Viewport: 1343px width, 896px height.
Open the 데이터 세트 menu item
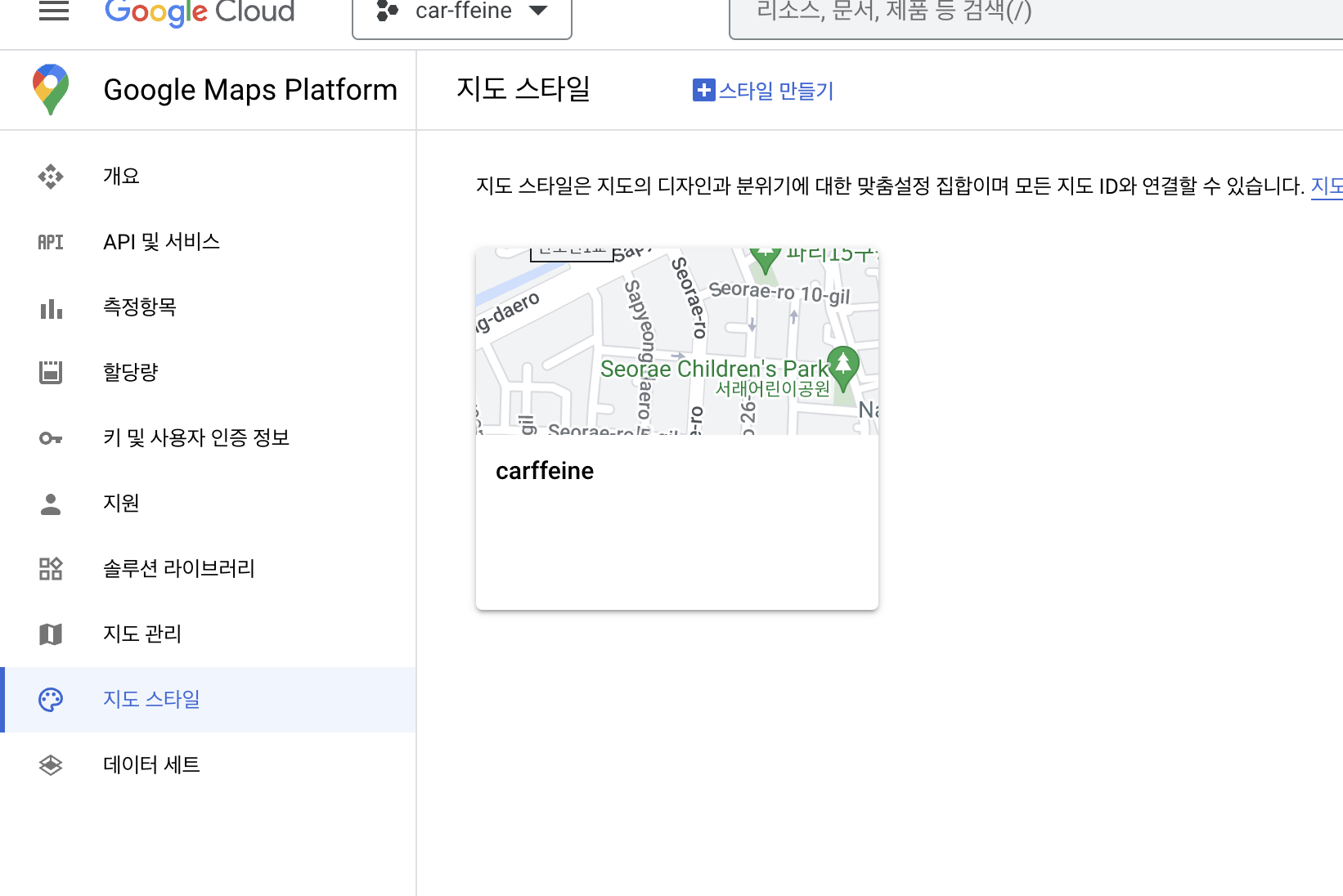(208, 765)
